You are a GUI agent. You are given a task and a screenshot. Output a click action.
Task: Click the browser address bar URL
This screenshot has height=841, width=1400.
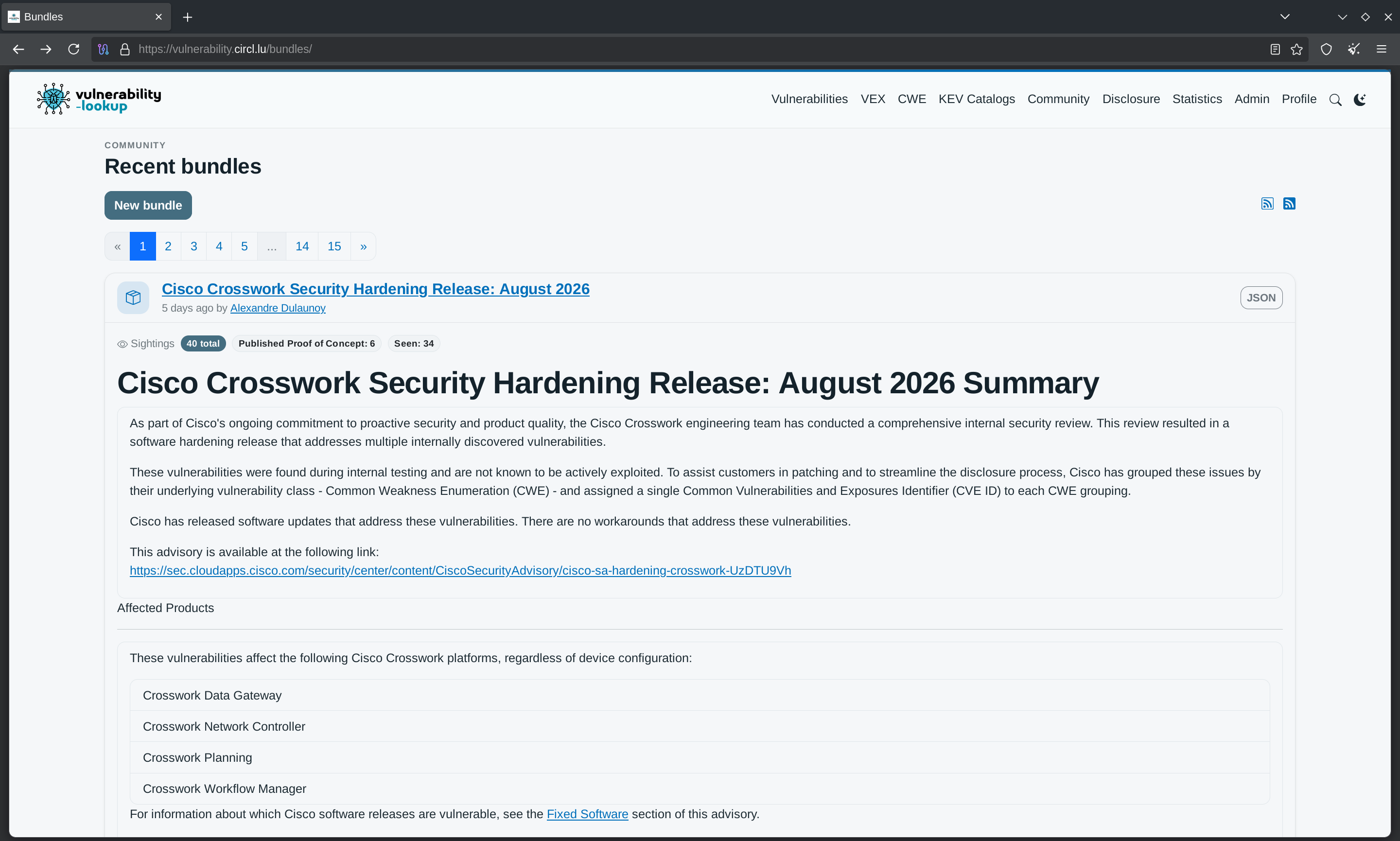coord(225,49)
